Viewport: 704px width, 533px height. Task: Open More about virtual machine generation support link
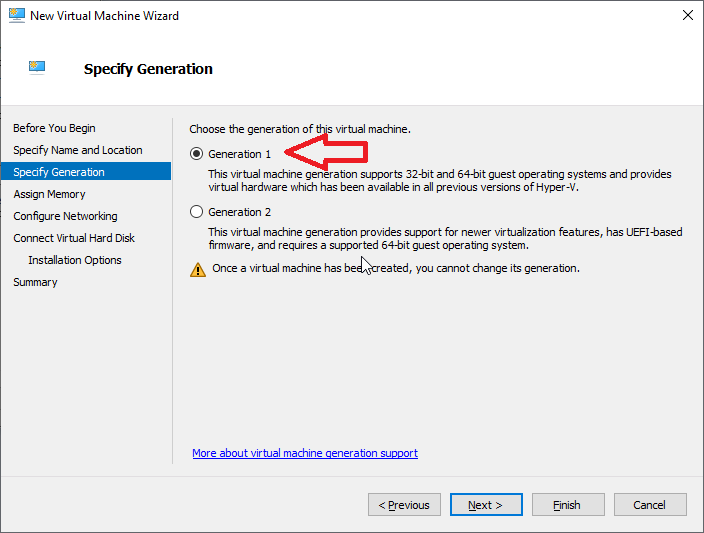[x=305, y=453]
